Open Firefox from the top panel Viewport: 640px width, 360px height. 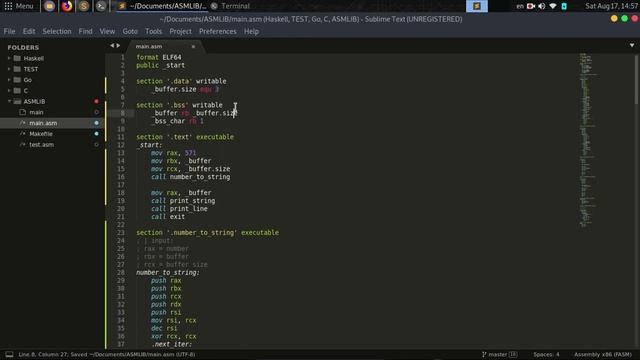coord(67,6)
